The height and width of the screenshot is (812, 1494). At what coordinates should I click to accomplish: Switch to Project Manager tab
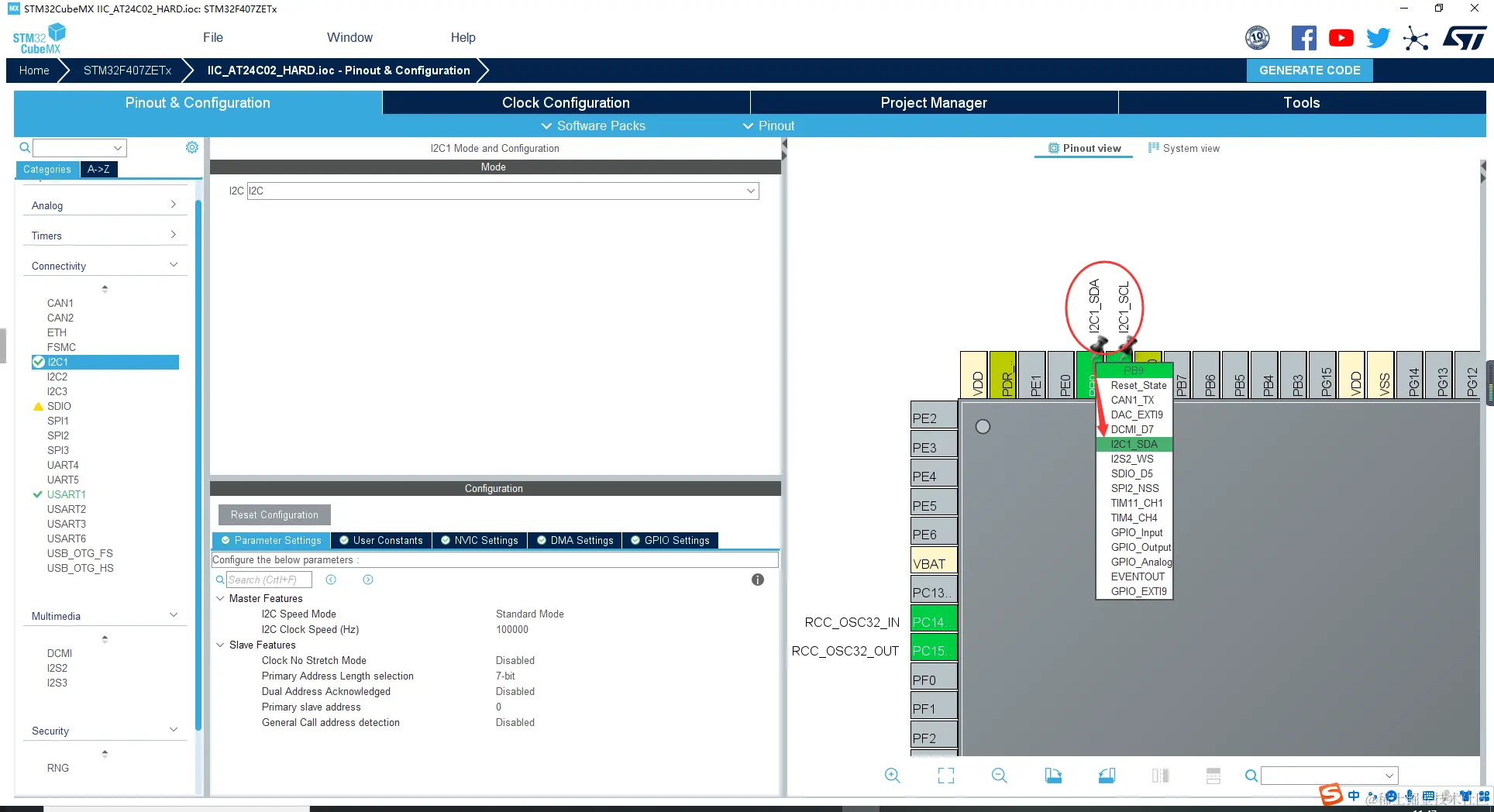934,102
